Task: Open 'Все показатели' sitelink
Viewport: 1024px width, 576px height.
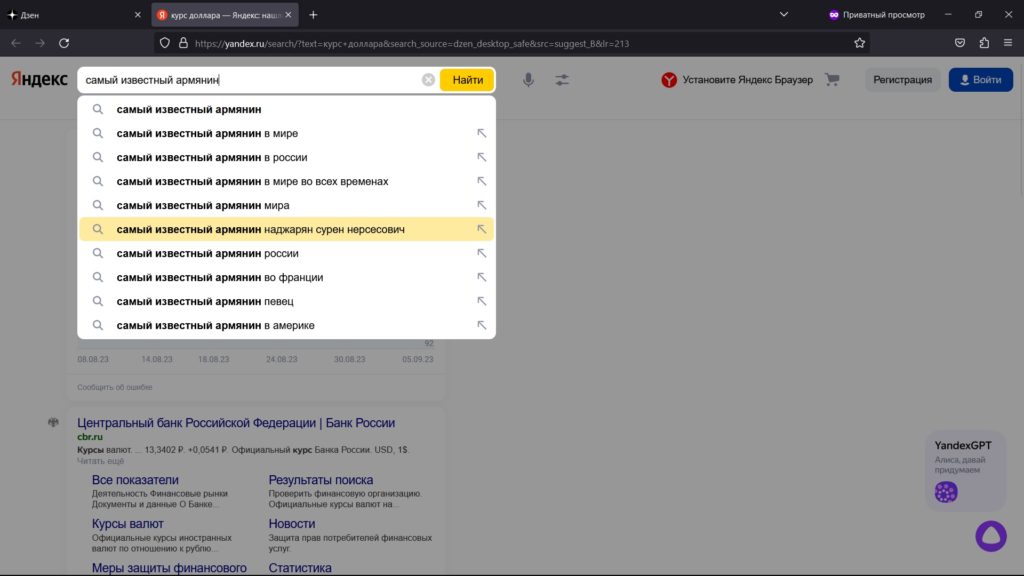Action: pos(135,480)
